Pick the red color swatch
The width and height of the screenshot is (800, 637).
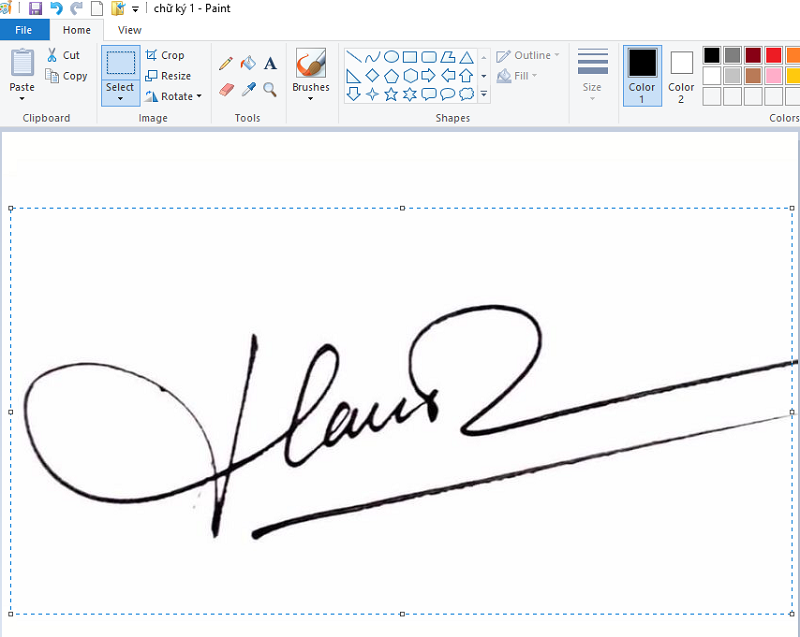[x=773, y=55]
